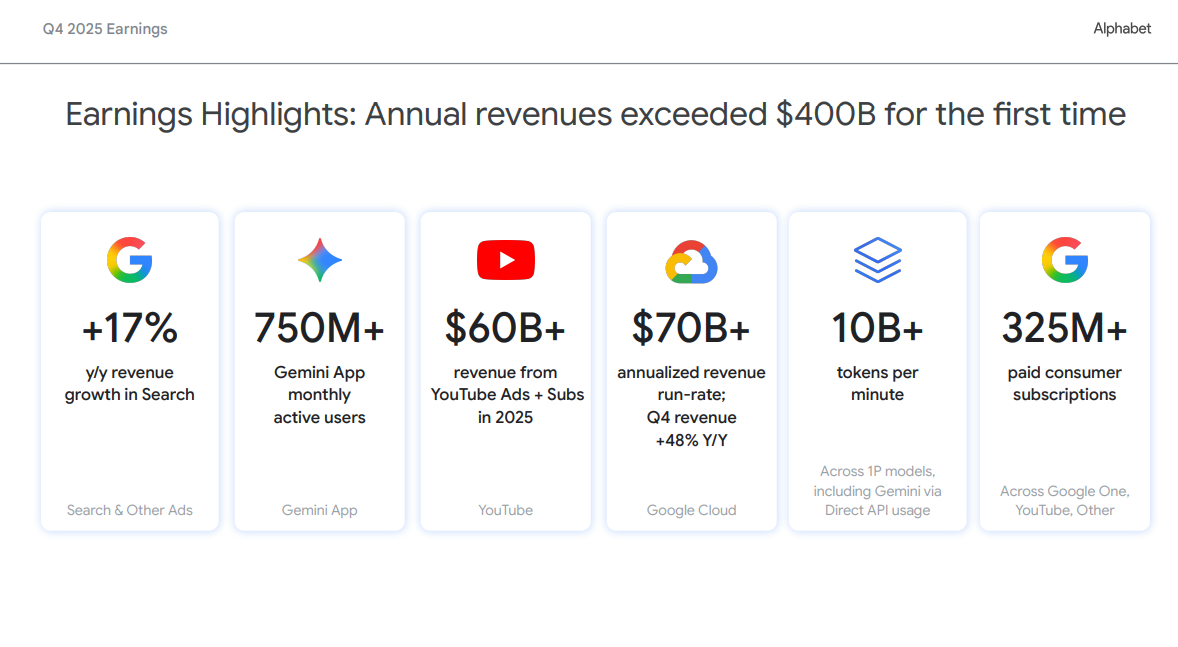Click the Google Cloud footer label
Image resolution: width=1178 pixels, height=647 pixels.
(691, 510)
